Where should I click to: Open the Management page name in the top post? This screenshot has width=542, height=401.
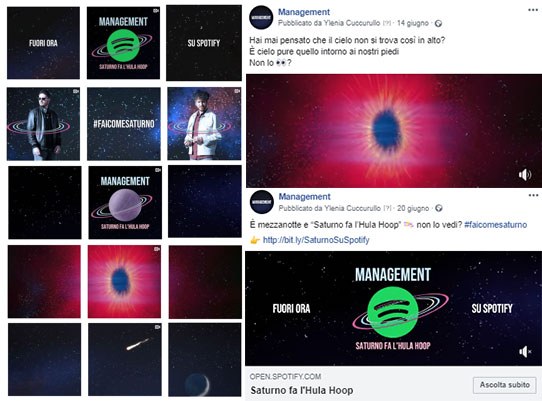pyautogui.click(x=304, y=12)
